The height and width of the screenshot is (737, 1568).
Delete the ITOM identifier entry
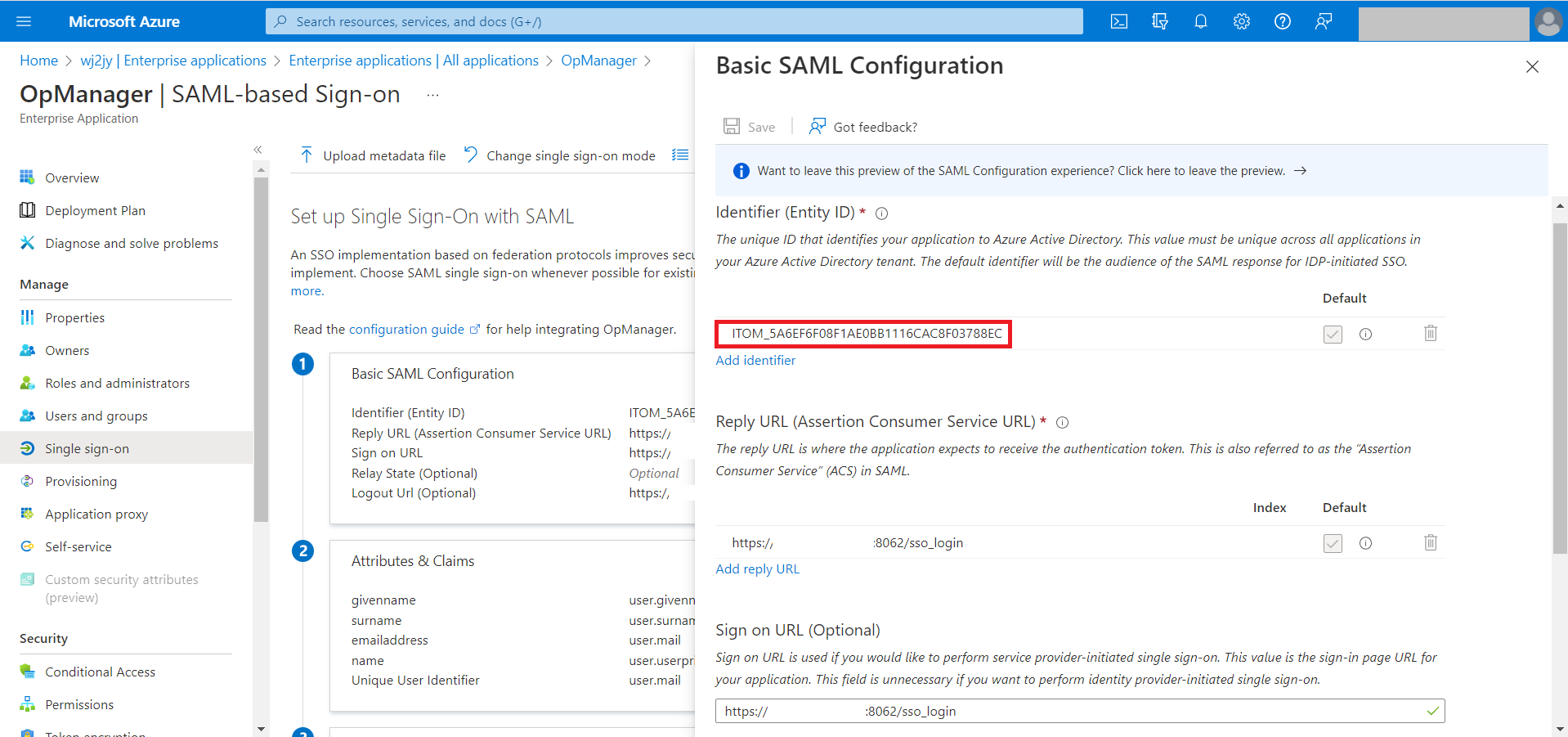(1431, 333)
